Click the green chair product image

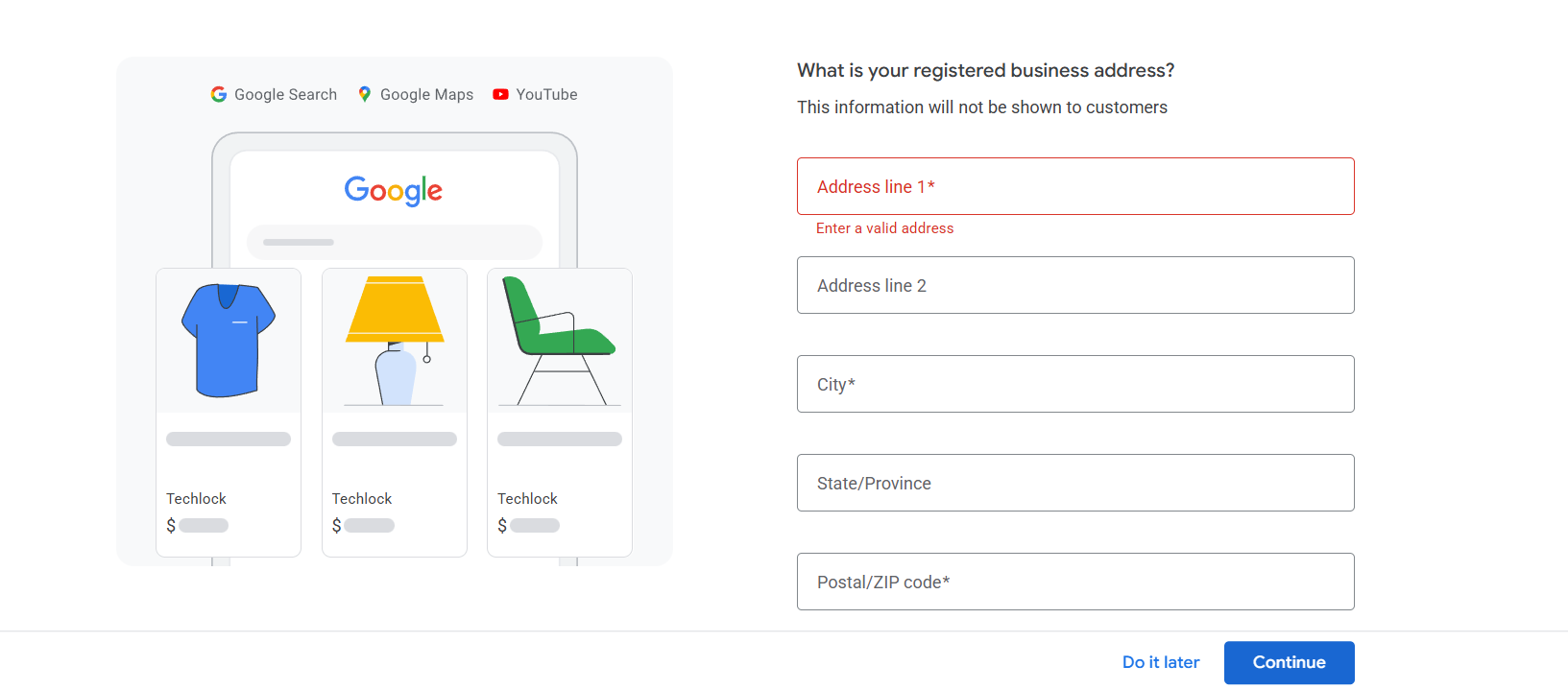(x=560, y=341)
